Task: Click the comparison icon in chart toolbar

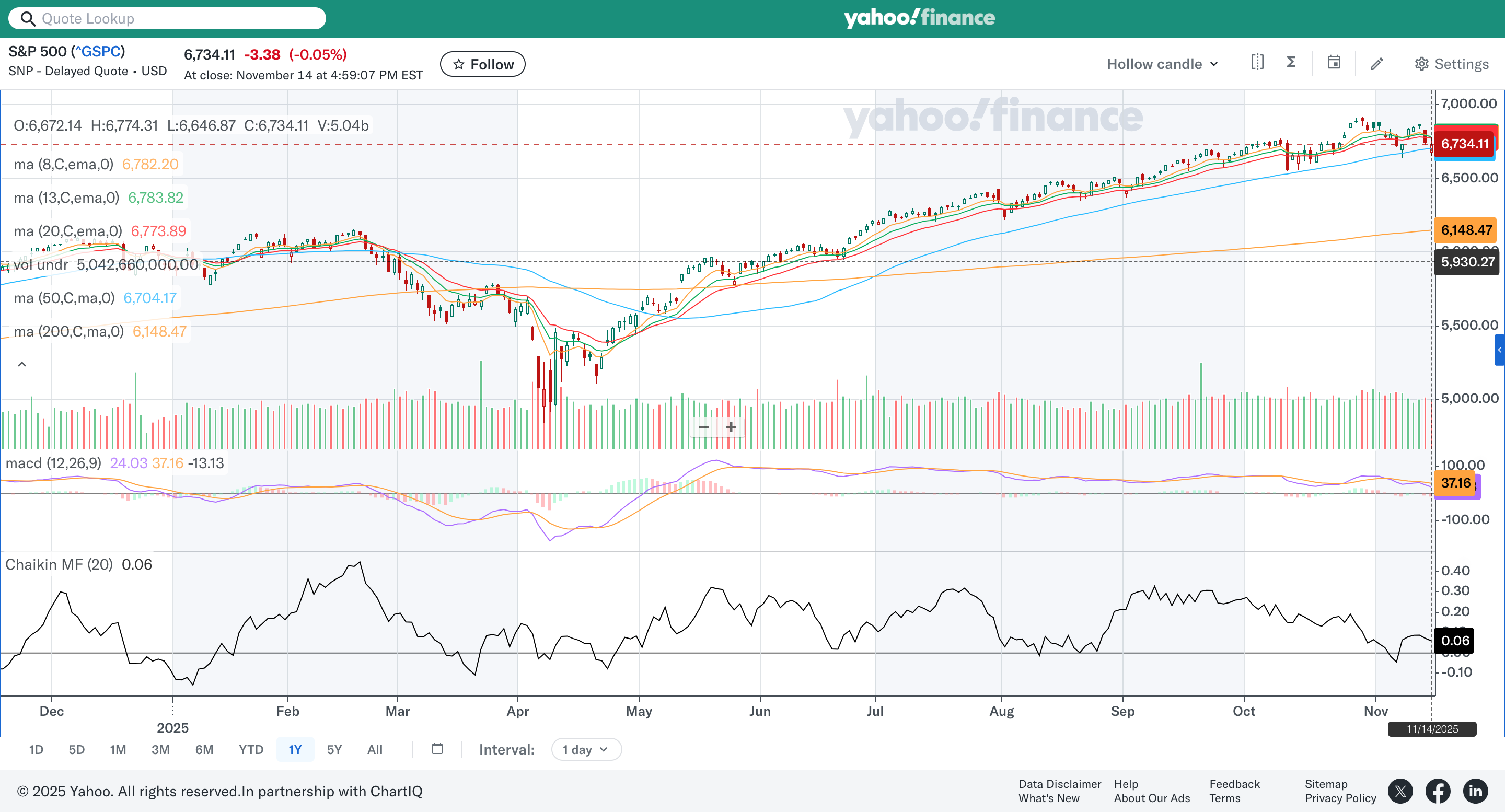Action: (x=1257, y=63)
